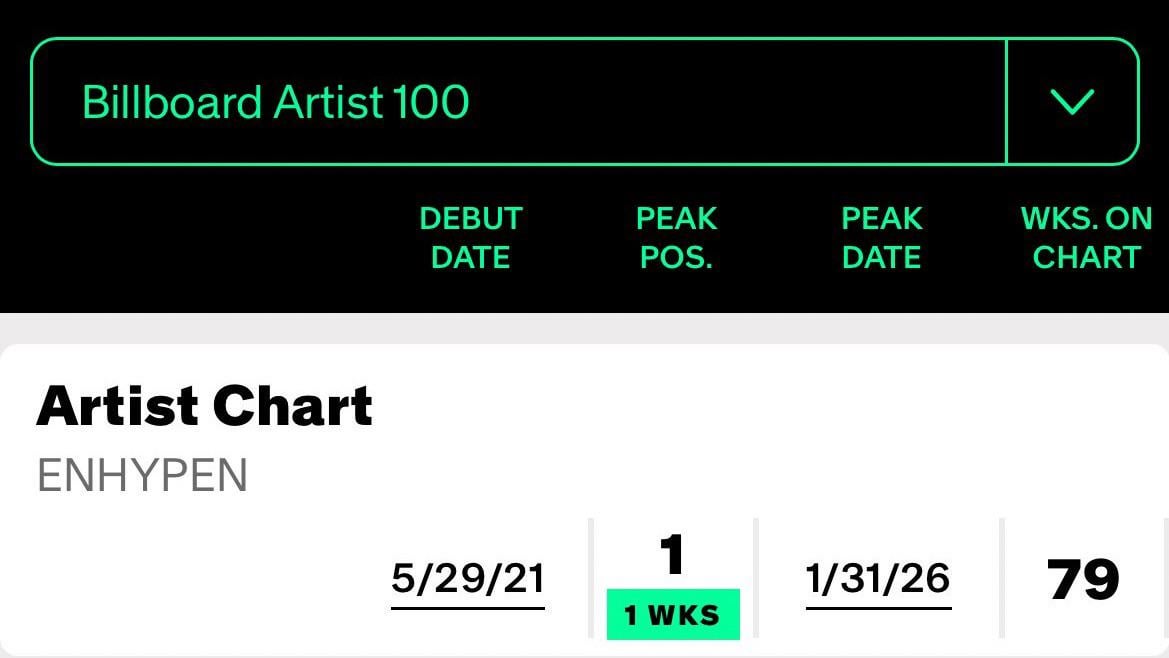Screen dimensions: 1169x658
Task: Select the DEBUT DATE column header
Action: 470,237
